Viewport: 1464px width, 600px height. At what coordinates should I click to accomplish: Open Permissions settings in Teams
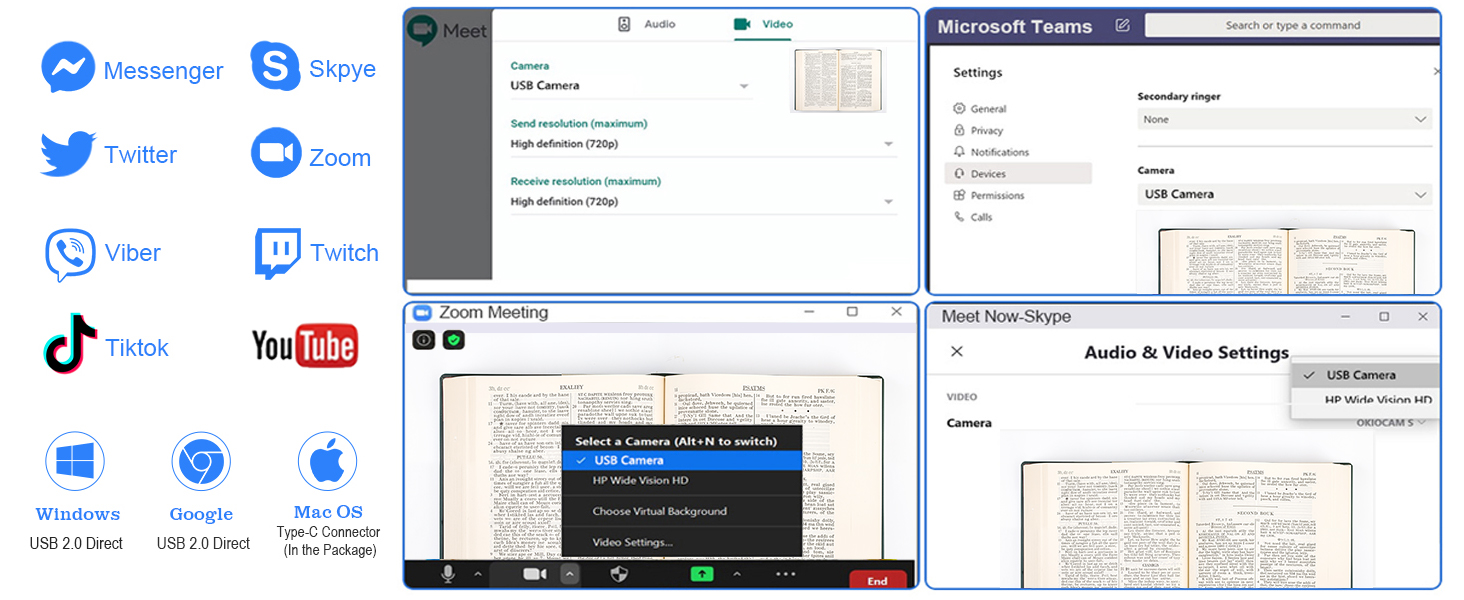989,196
